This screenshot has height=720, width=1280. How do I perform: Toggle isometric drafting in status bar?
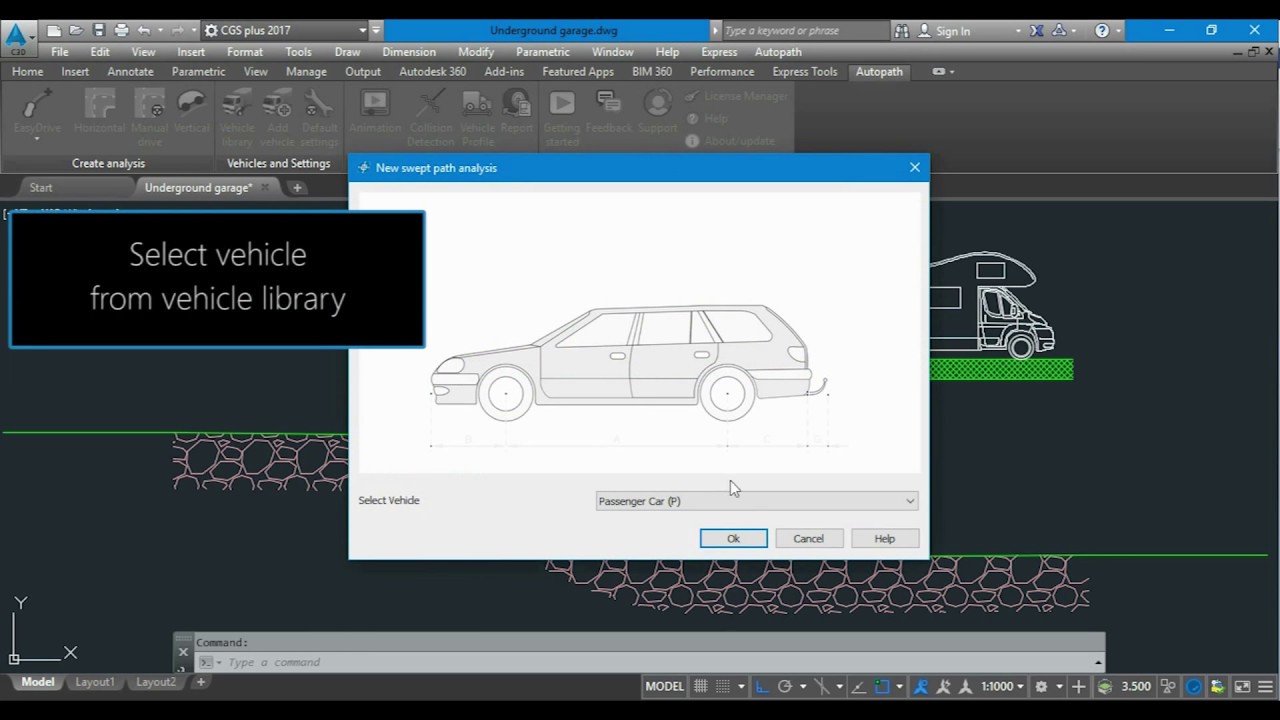tap(822, 686)
